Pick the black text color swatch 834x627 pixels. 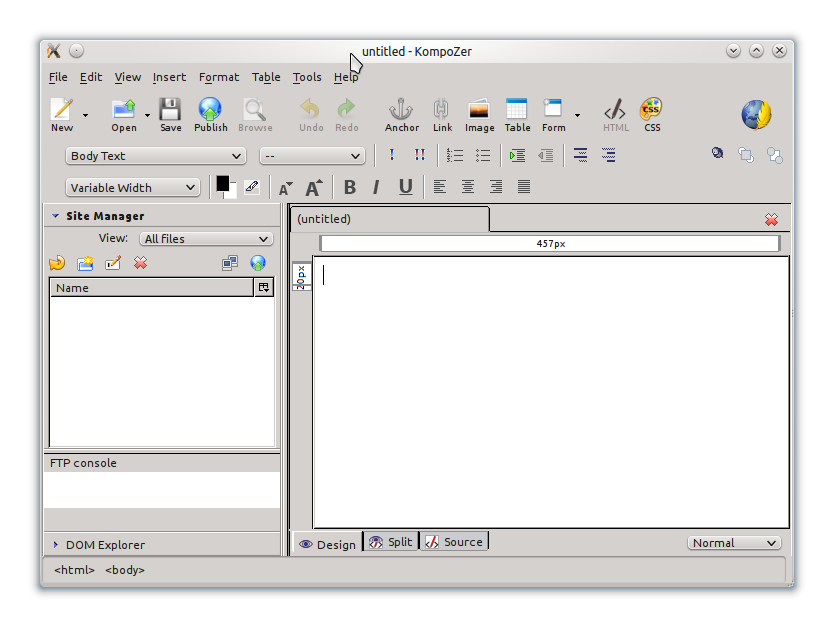pyautogui.click(x=222, y=184)
